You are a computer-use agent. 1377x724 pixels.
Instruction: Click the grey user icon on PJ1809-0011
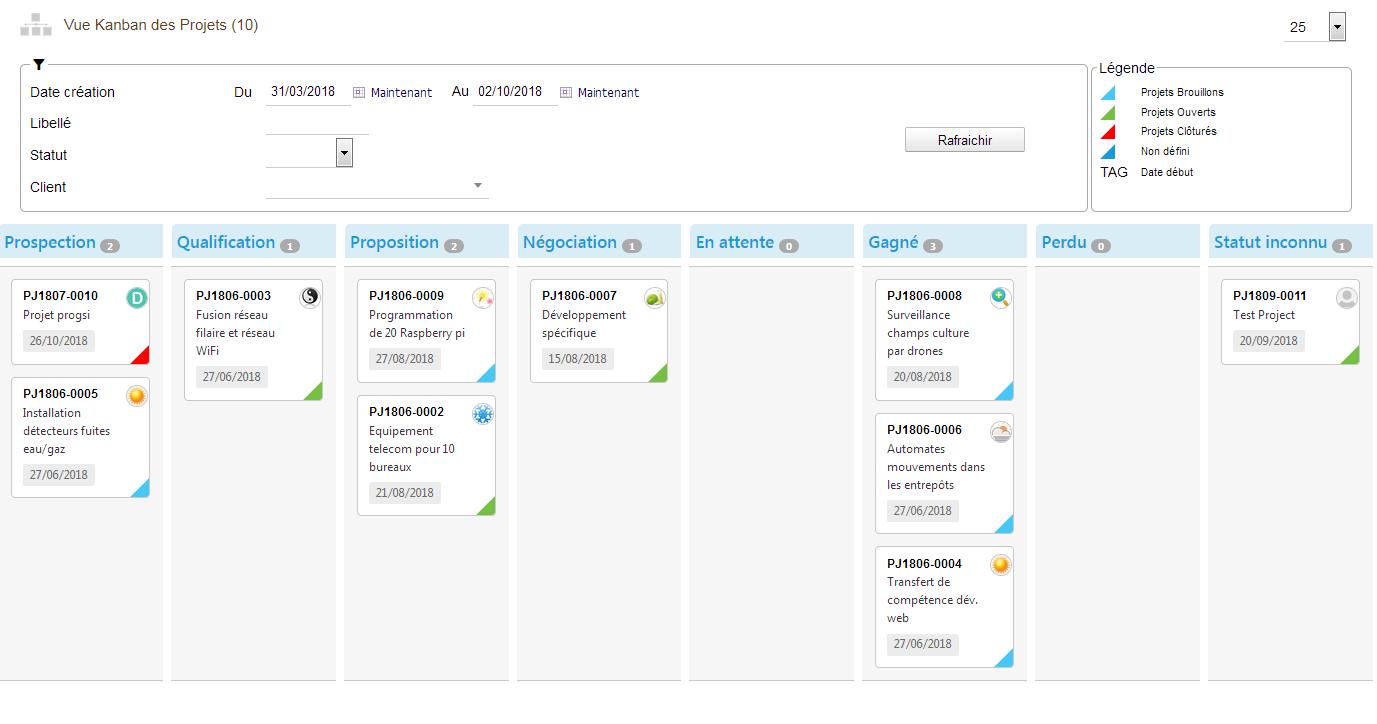click(1347, 297)
